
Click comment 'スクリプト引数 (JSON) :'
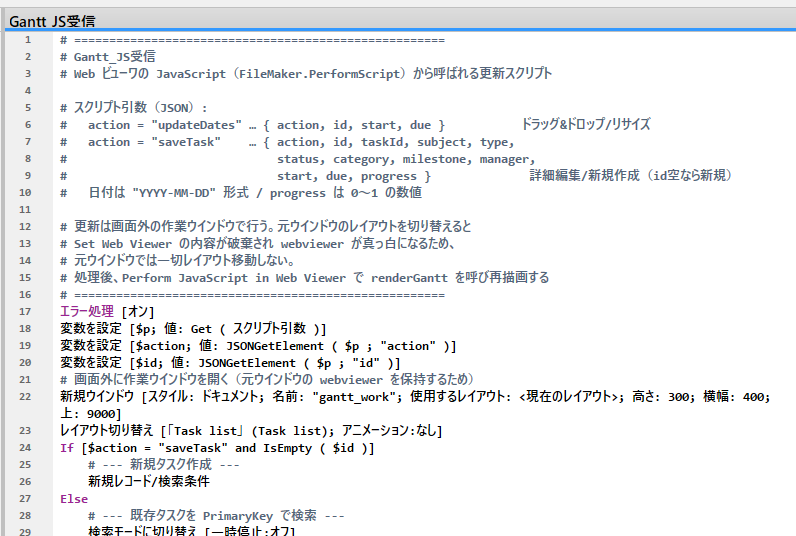coord(134,108)
